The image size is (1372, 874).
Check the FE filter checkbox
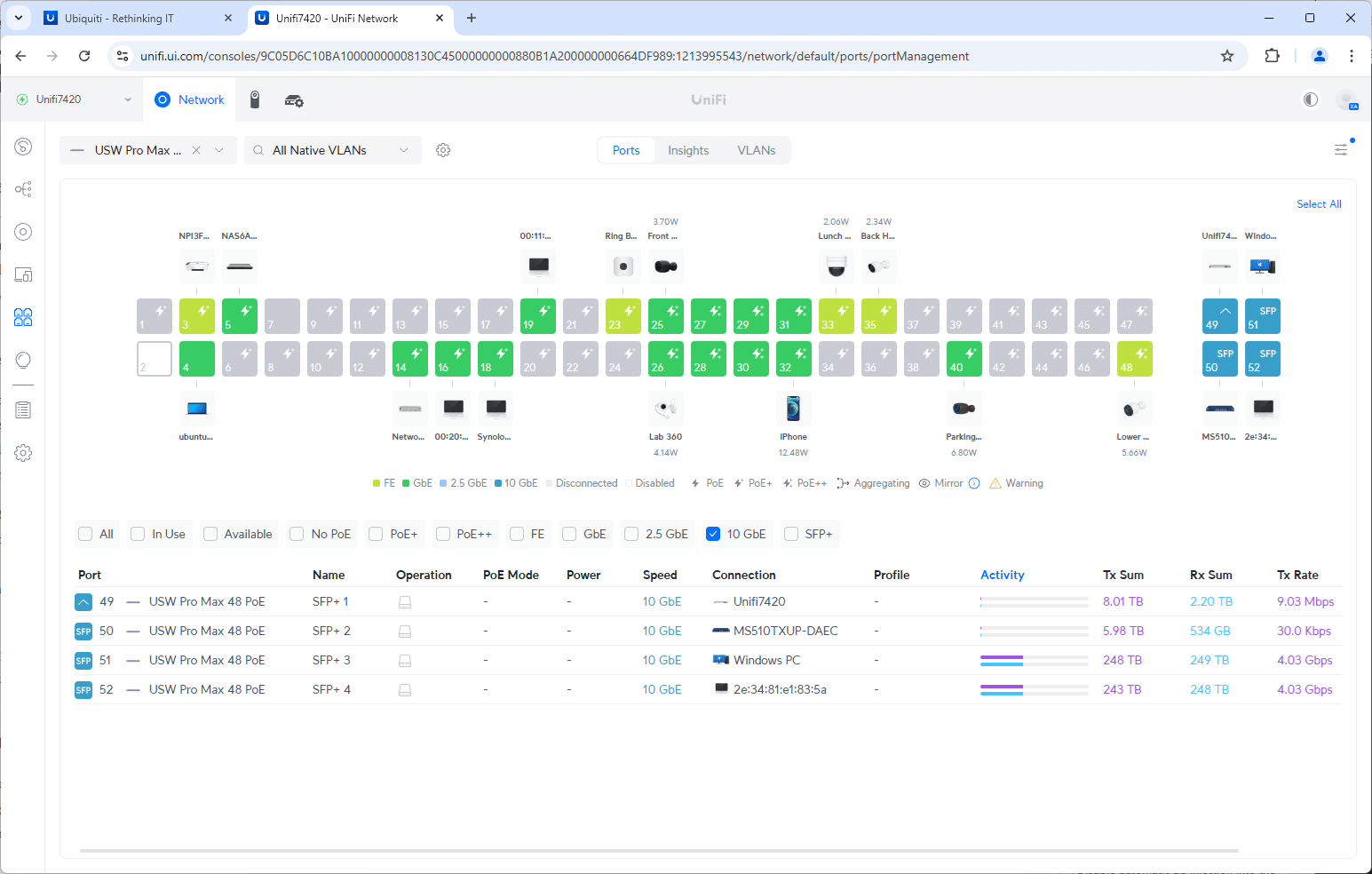[x=517, y=534]
